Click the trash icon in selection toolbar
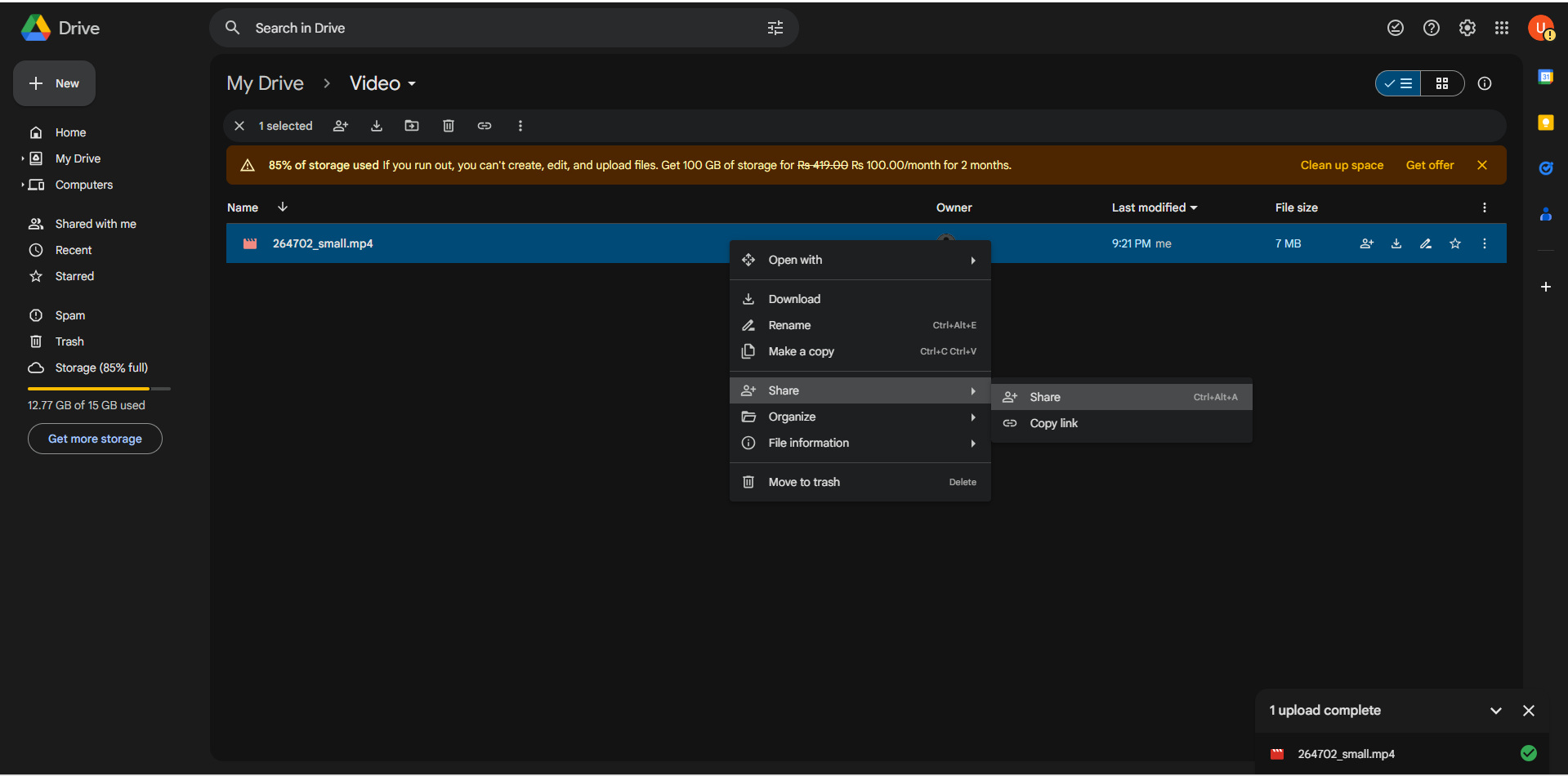The height and width of the screenshot is (776, 1568). tap(449, 126)
